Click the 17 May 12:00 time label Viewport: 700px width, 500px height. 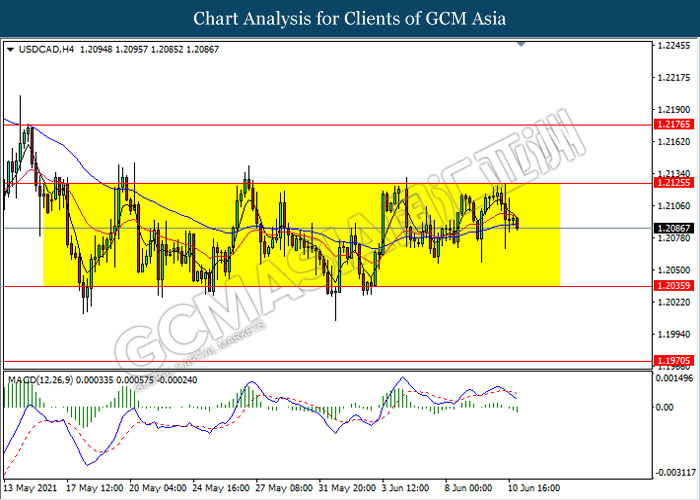pyautogui.click(x=95, y=488)
